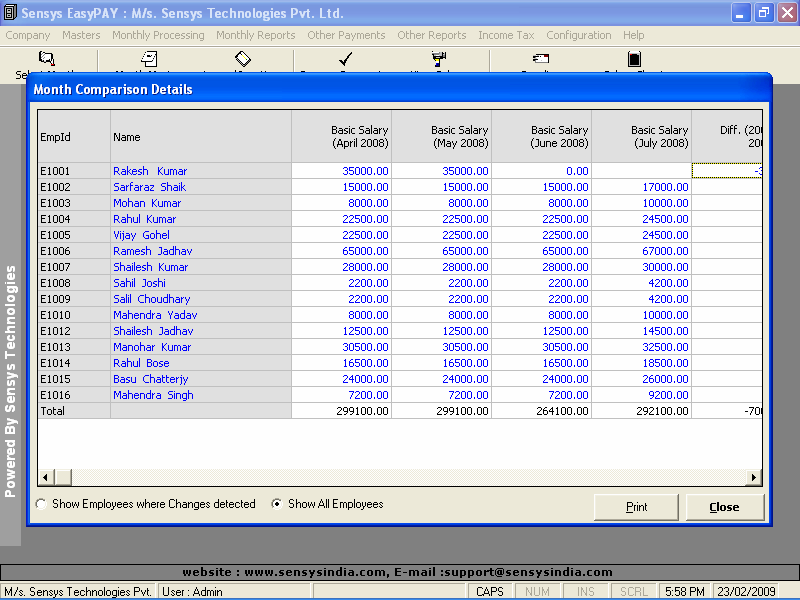The image size is (800, 600).
Task: Open the Monthly Reports menu
Action: coord(256,35)
